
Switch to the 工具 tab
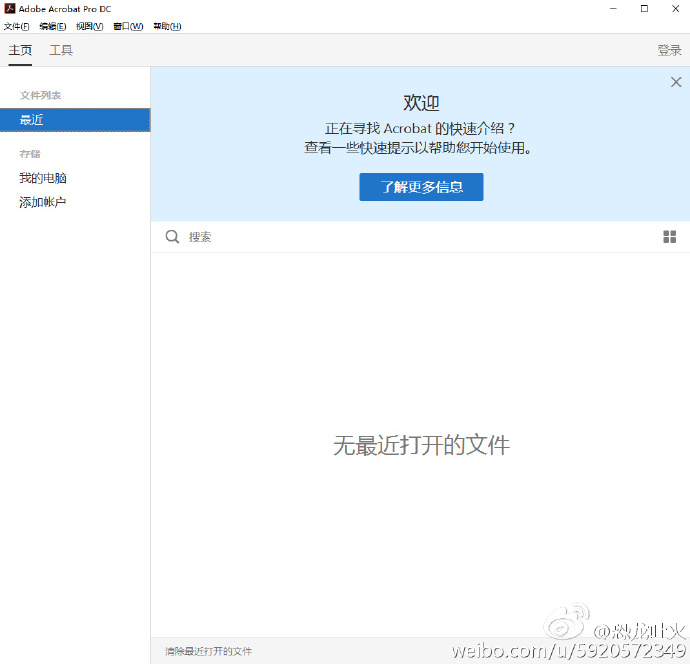(61, 50)
